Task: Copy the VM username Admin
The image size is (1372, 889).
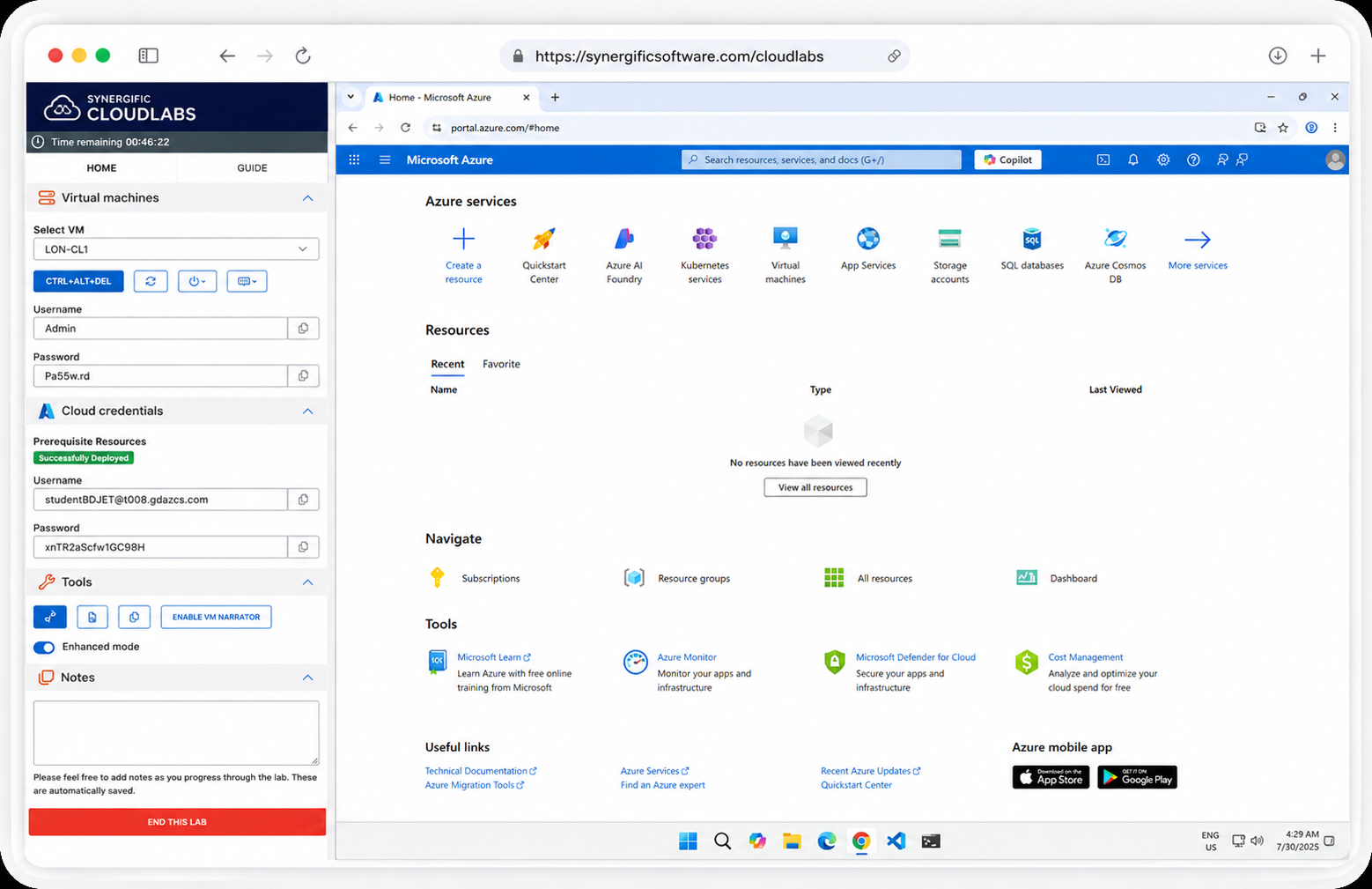Action: pyautogui.click(x=303, y=329)
